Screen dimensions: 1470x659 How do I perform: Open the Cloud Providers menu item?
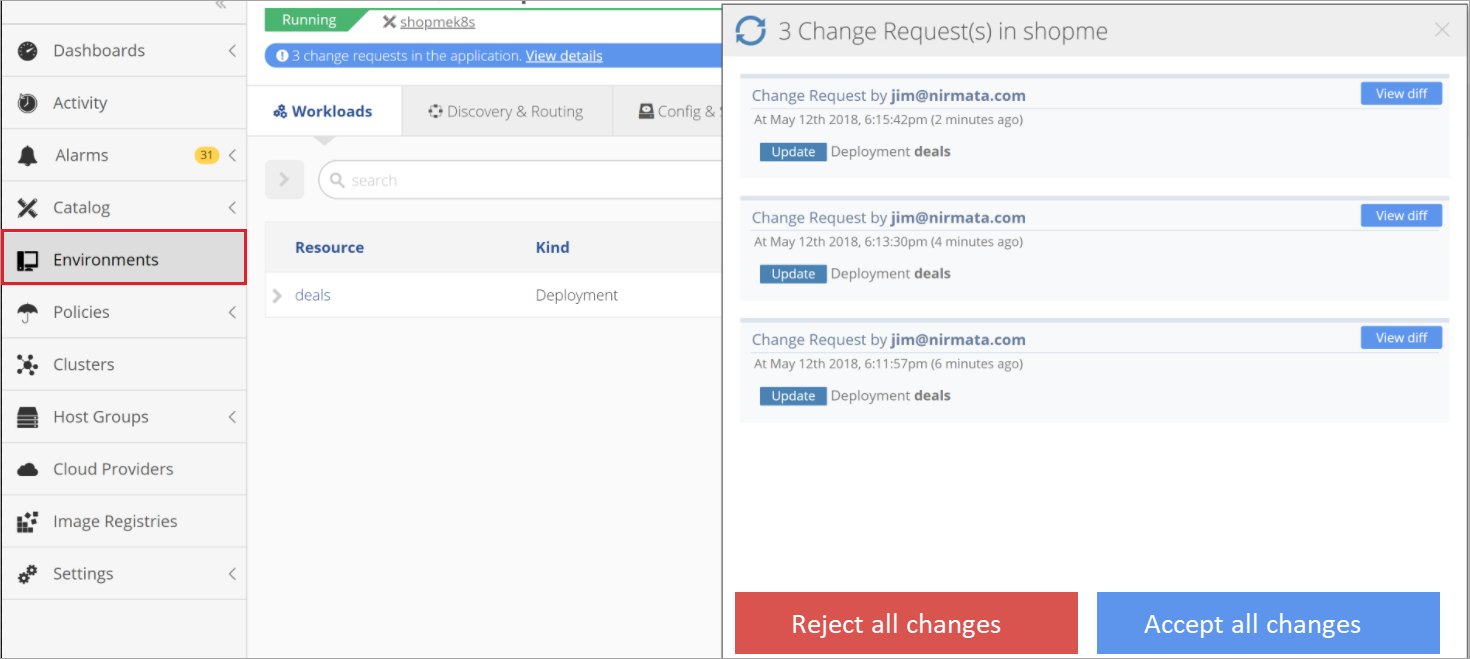coord(124,469)
